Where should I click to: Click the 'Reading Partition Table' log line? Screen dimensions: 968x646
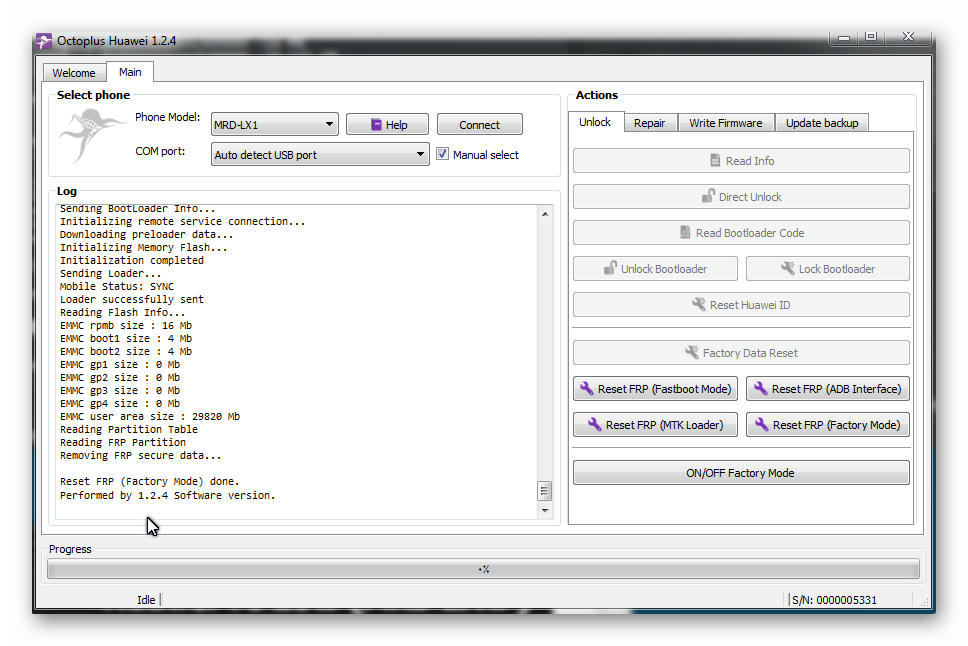point(128,429)
